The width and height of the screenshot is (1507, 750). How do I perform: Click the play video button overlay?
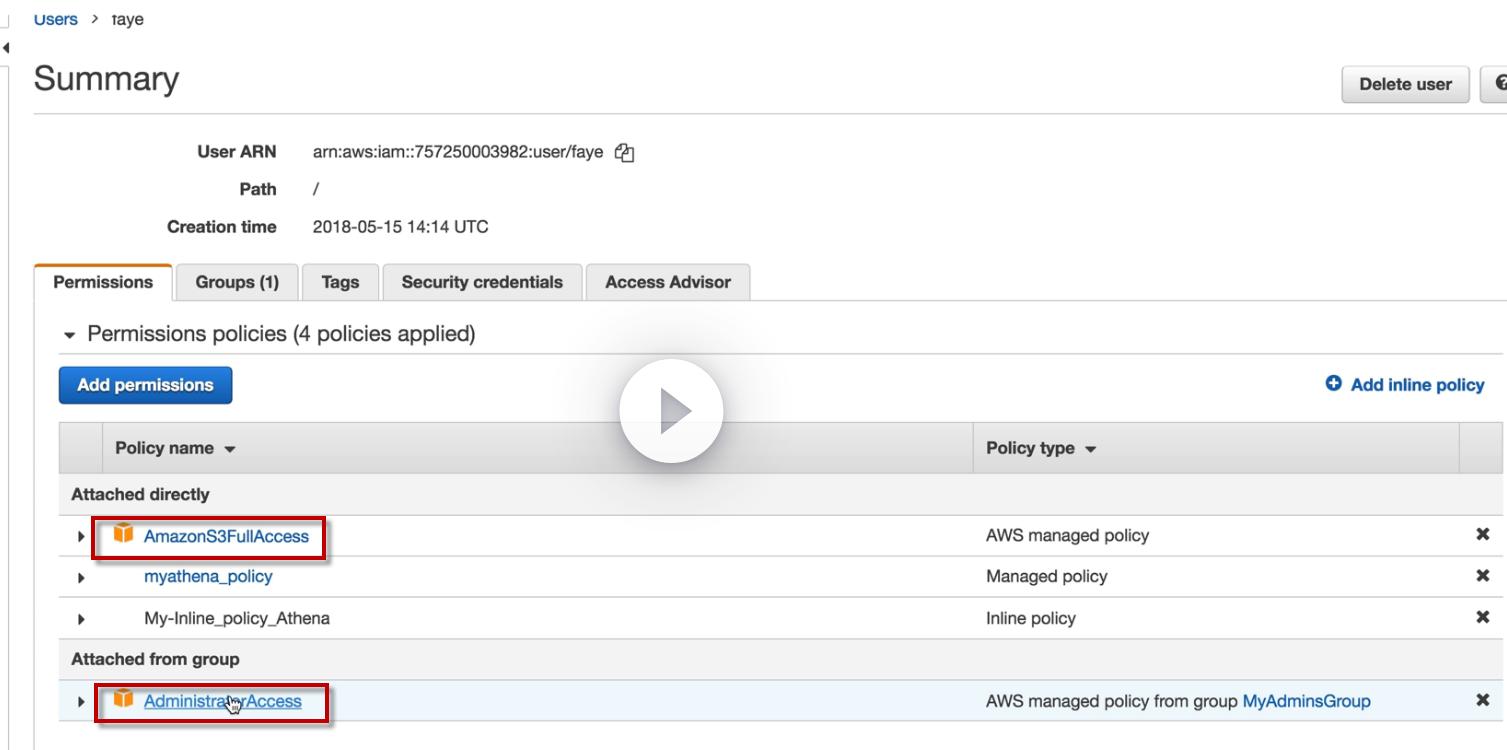[x=671, y=411]
